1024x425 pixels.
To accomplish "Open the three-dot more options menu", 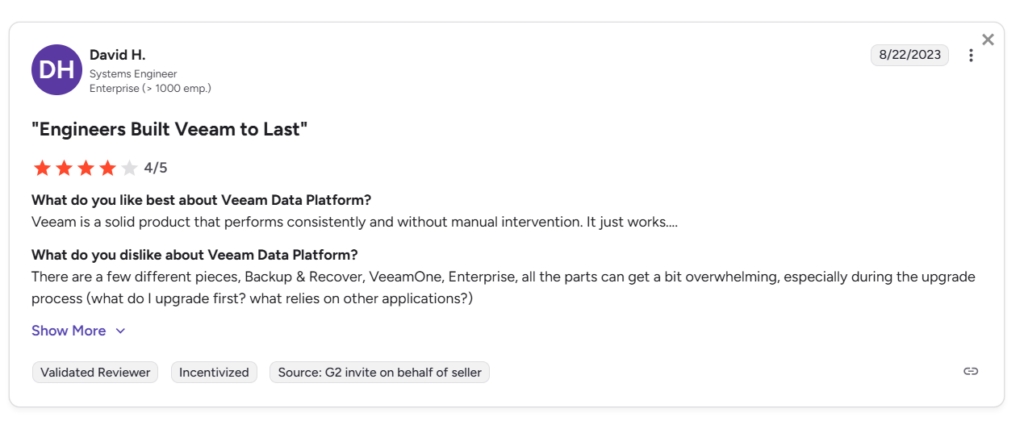I will tap(970, 56).
